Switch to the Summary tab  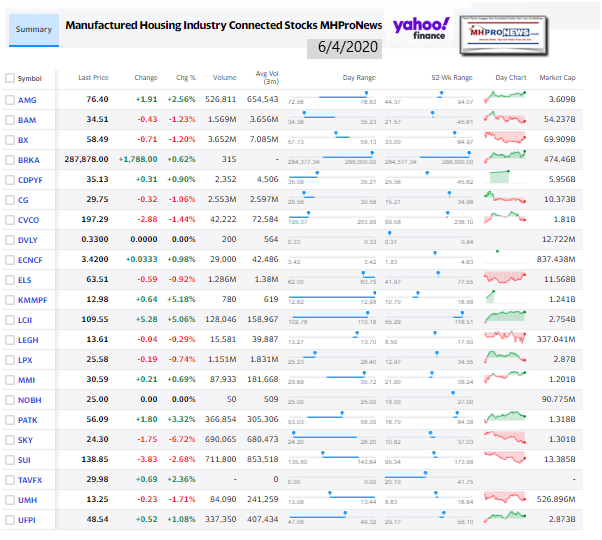pos(35,30)
